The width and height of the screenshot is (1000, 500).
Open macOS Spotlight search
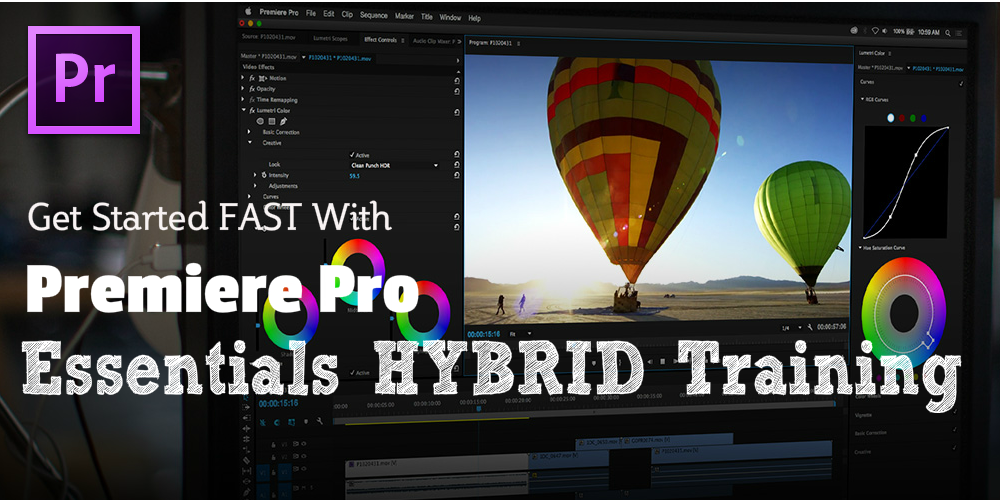click(x=948, y=33)
